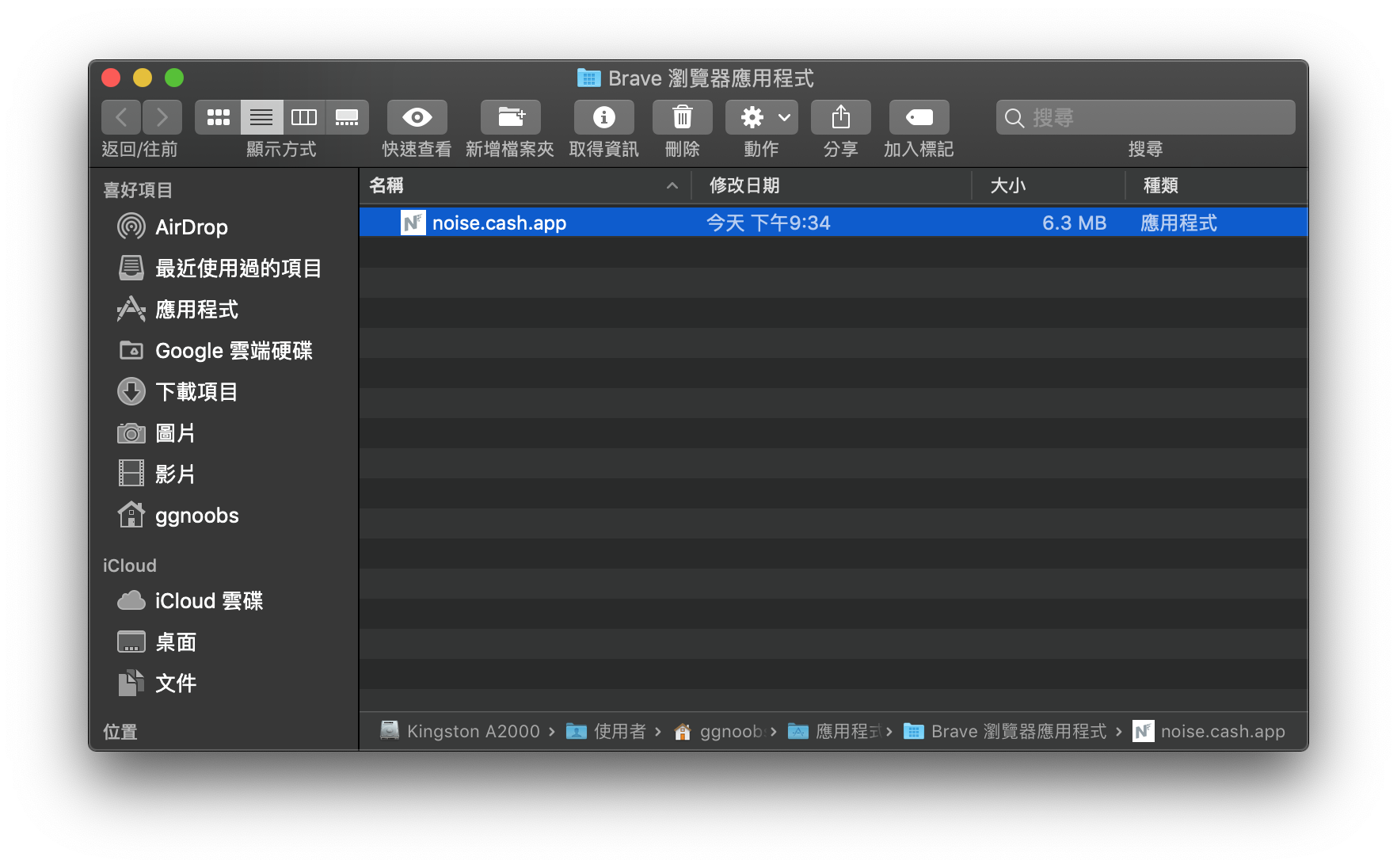The image size is (1397, 868).
Task: Click the 喜好項目 sidebar section header
Action: [x=138, y=190]
